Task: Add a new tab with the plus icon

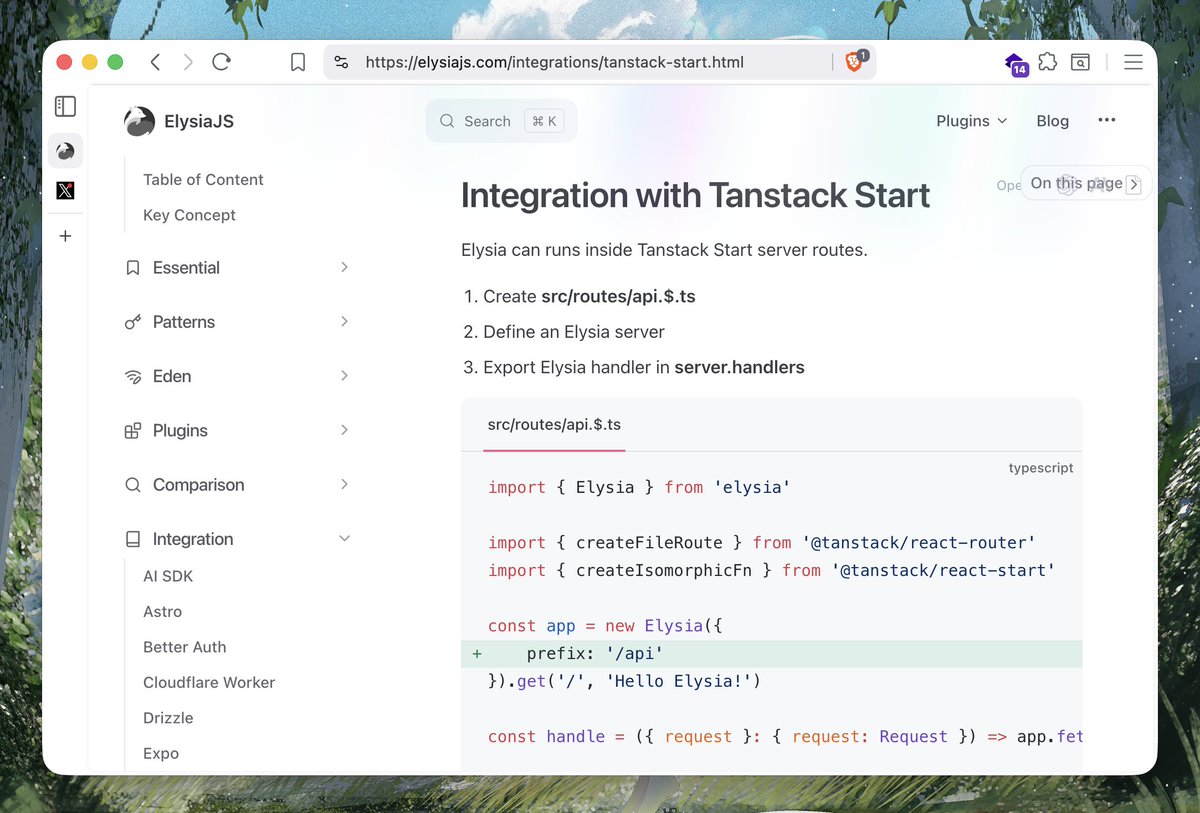Action: click(x=65, y=236)
